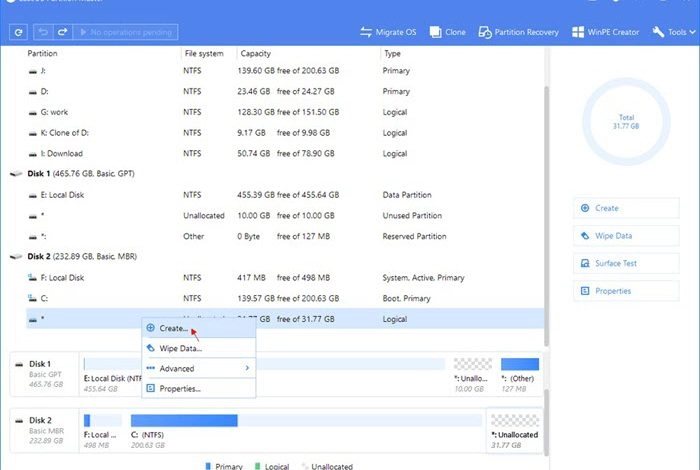Select Disk 1 (465.76 GB, Basic, GPT) header
Image resolution: width=700 pixels, height=470 pixels.
pos(81,173)
